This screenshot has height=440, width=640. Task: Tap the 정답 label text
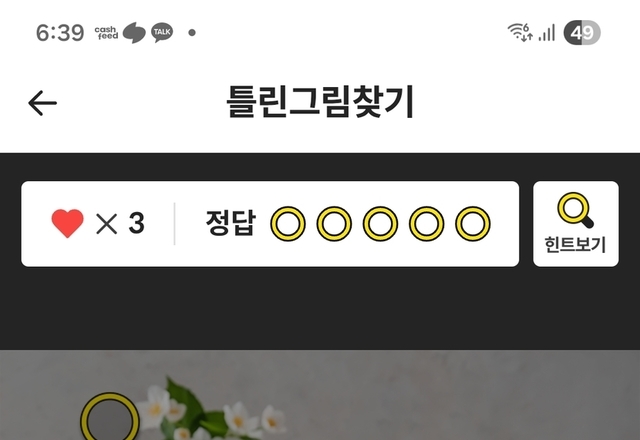coord(231,223)
